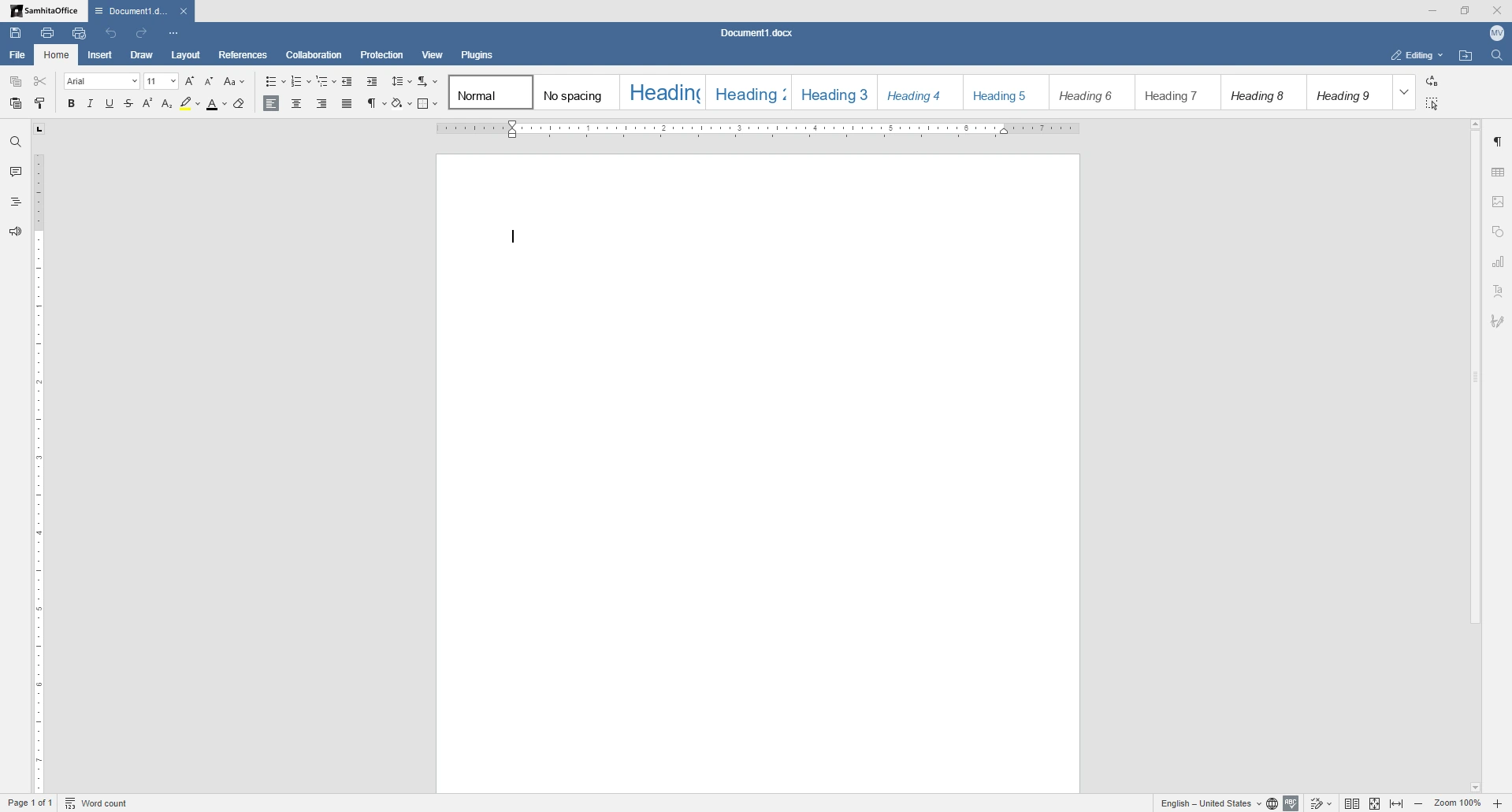This screenshot has width=1512, height=812.
Task: Click the undo arrow icon
Action: (x=111, y=33)
